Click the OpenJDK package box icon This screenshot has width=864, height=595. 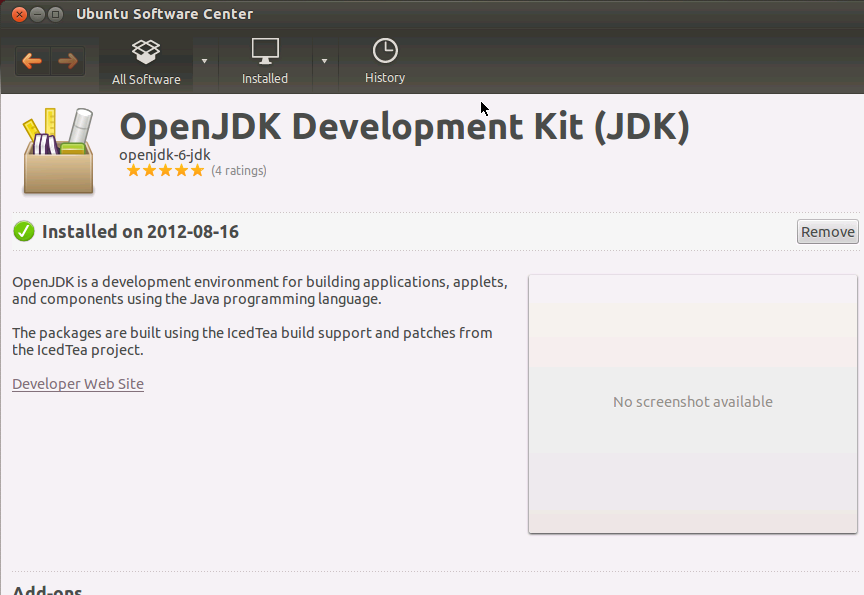pos(58,152)
